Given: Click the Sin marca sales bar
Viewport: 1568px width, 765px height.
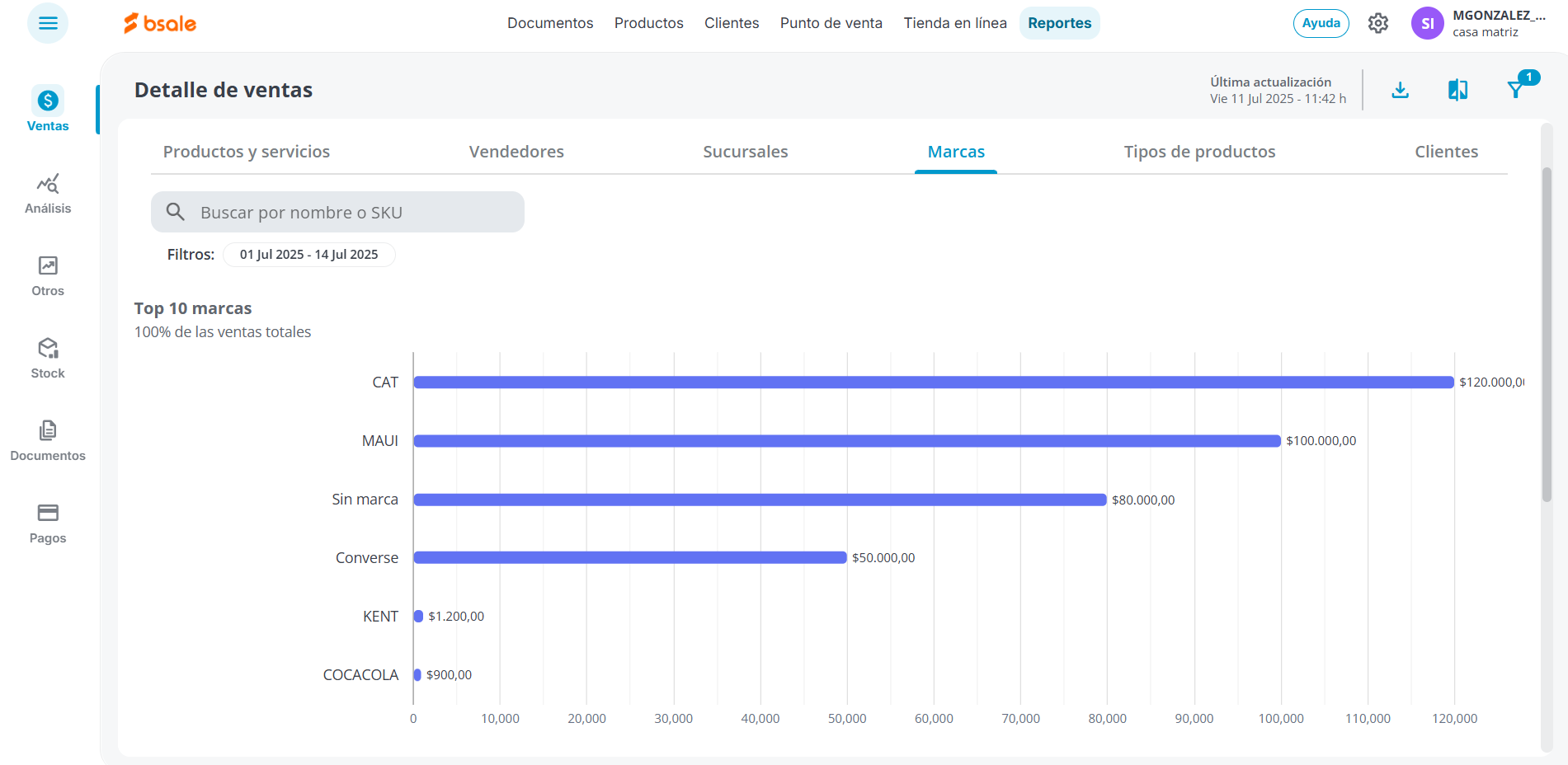Looking at the screenshot, I should 760,500.
